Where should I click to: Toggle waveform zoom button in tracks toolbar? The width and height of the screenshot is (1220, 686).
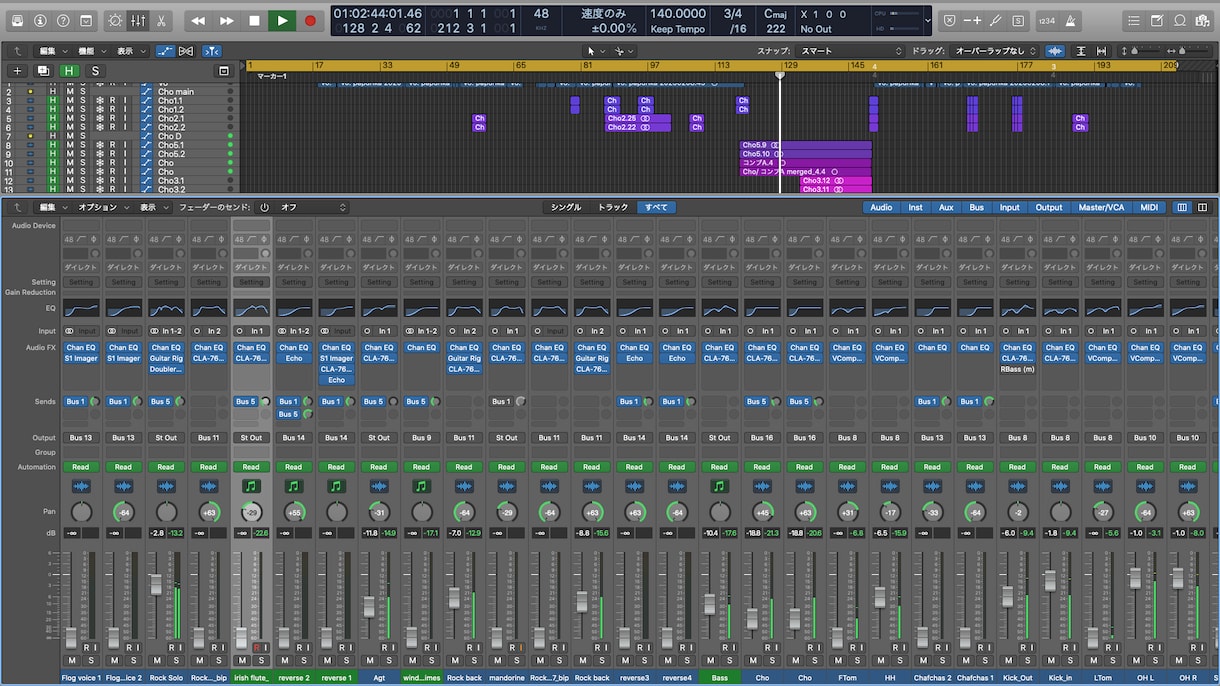pyautogui.click(x=1055, y=51)
